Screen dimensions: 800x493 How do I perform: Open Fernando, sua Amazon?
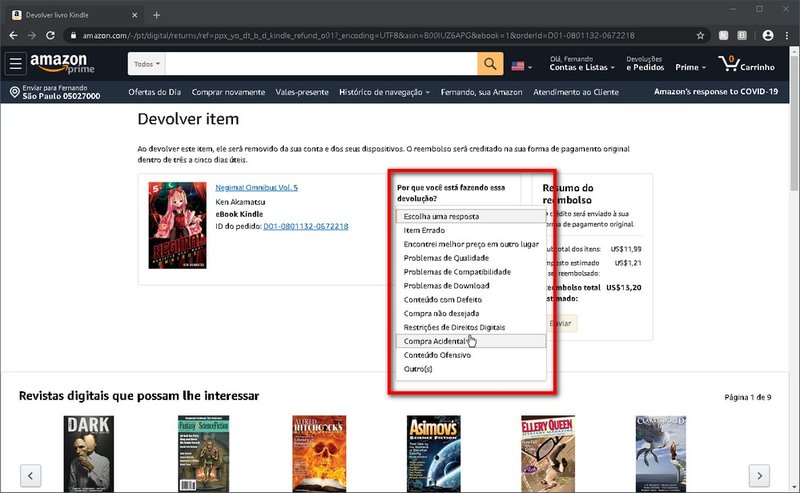pos(481,92)
